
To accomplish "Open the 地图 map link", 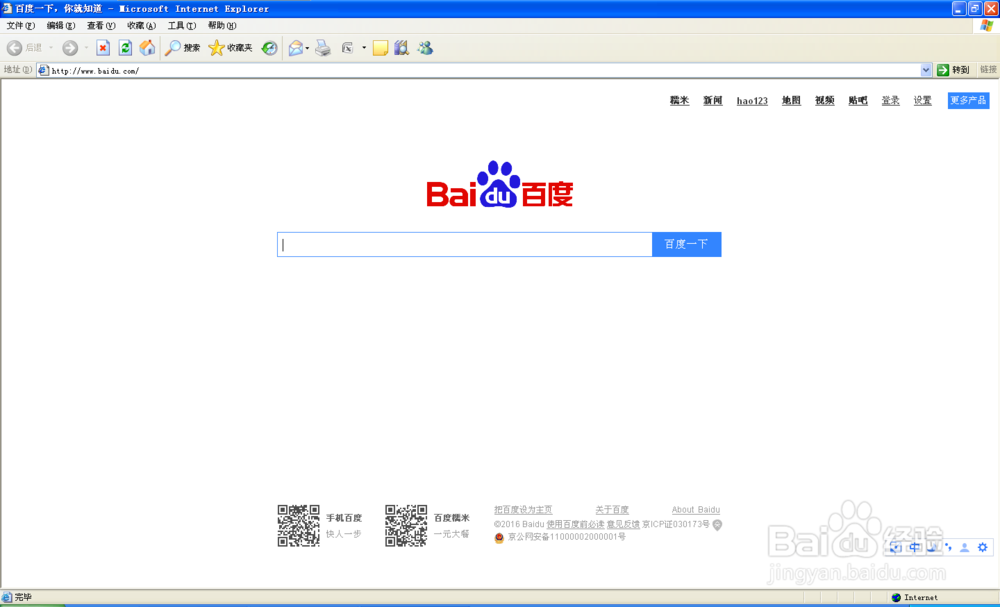I will point(791,101).
